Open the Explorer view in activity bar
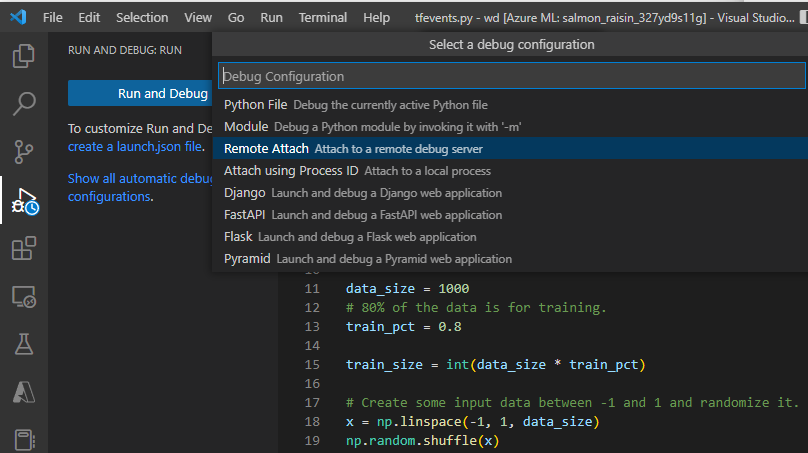This screenshot has width=808, height=453. pyautogui.click(x=24, y=57)
